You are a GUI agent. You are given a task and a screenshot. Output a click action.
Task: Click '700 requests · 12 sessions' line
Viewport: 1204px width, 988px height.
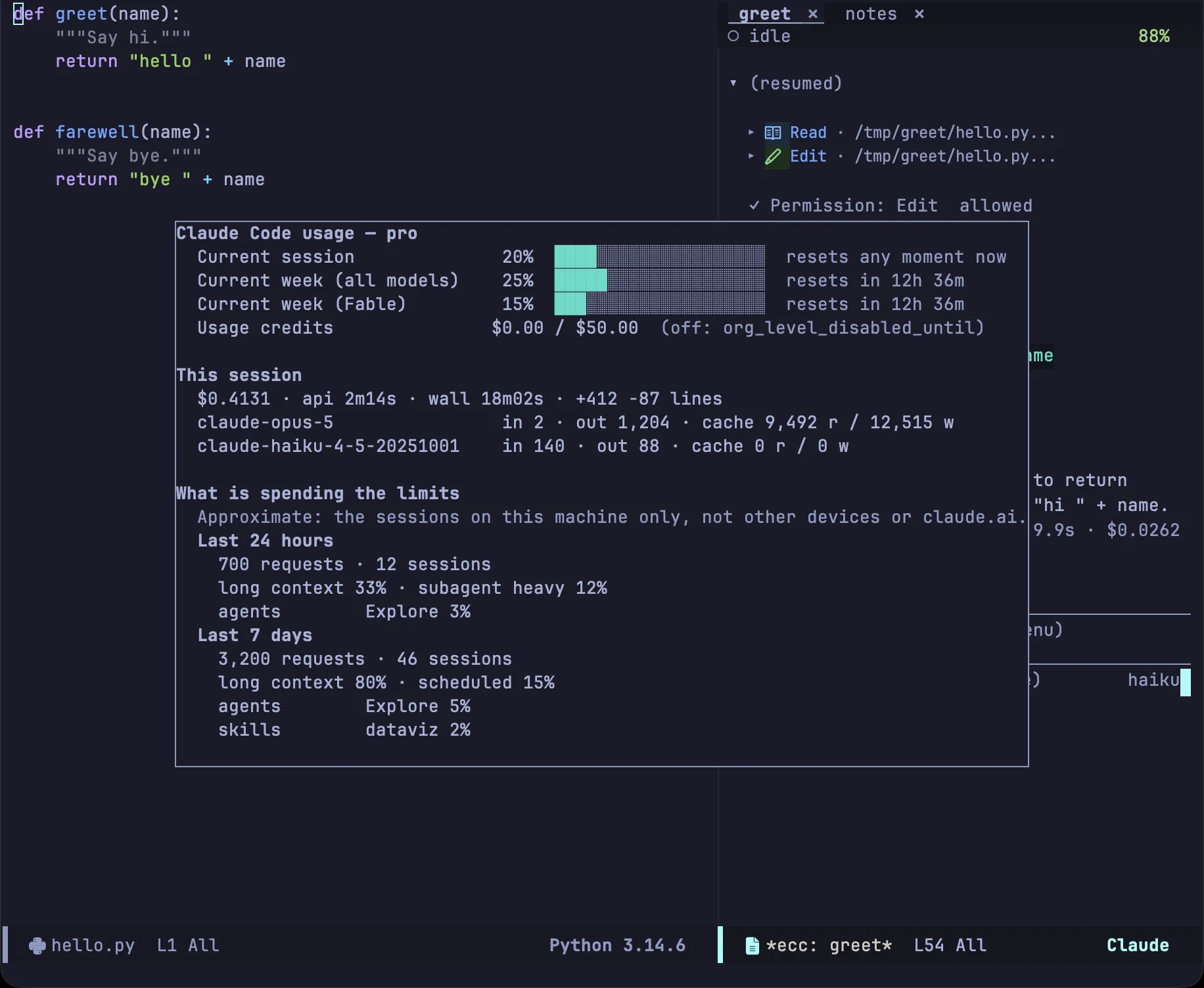pos(354,564)
